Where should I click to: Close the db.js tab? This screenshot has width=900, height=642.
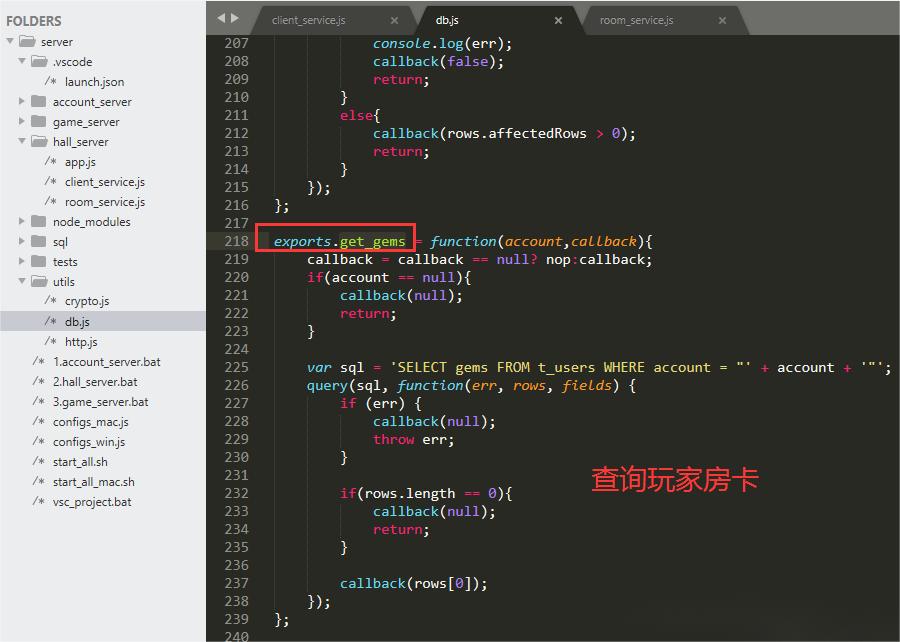coord(558,20)
